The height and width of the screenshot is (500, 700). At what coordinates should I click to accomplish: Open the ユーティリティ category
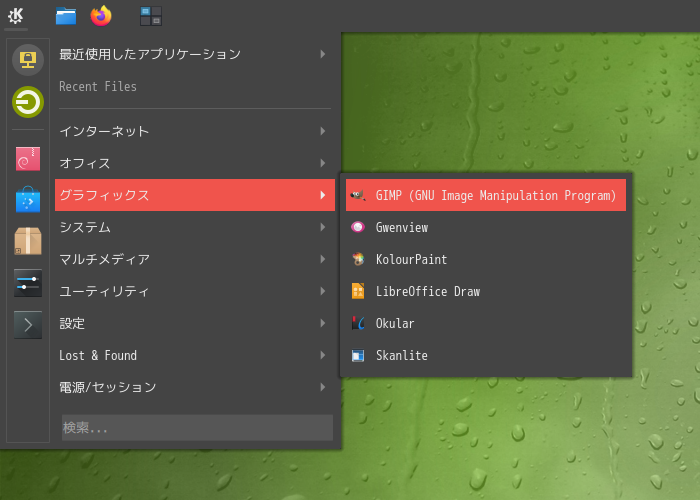tap(195, 291)
